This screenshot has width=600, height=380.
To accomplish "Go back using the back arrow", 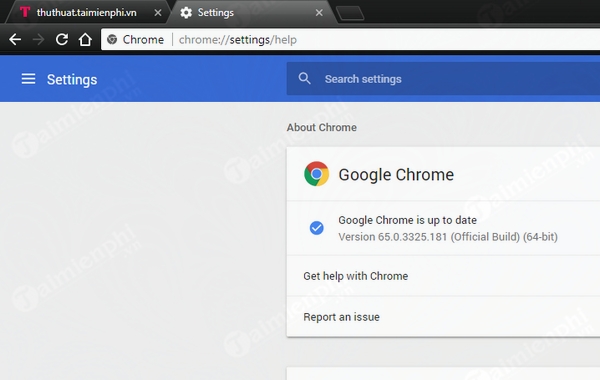I will click(x=15, y=39).
